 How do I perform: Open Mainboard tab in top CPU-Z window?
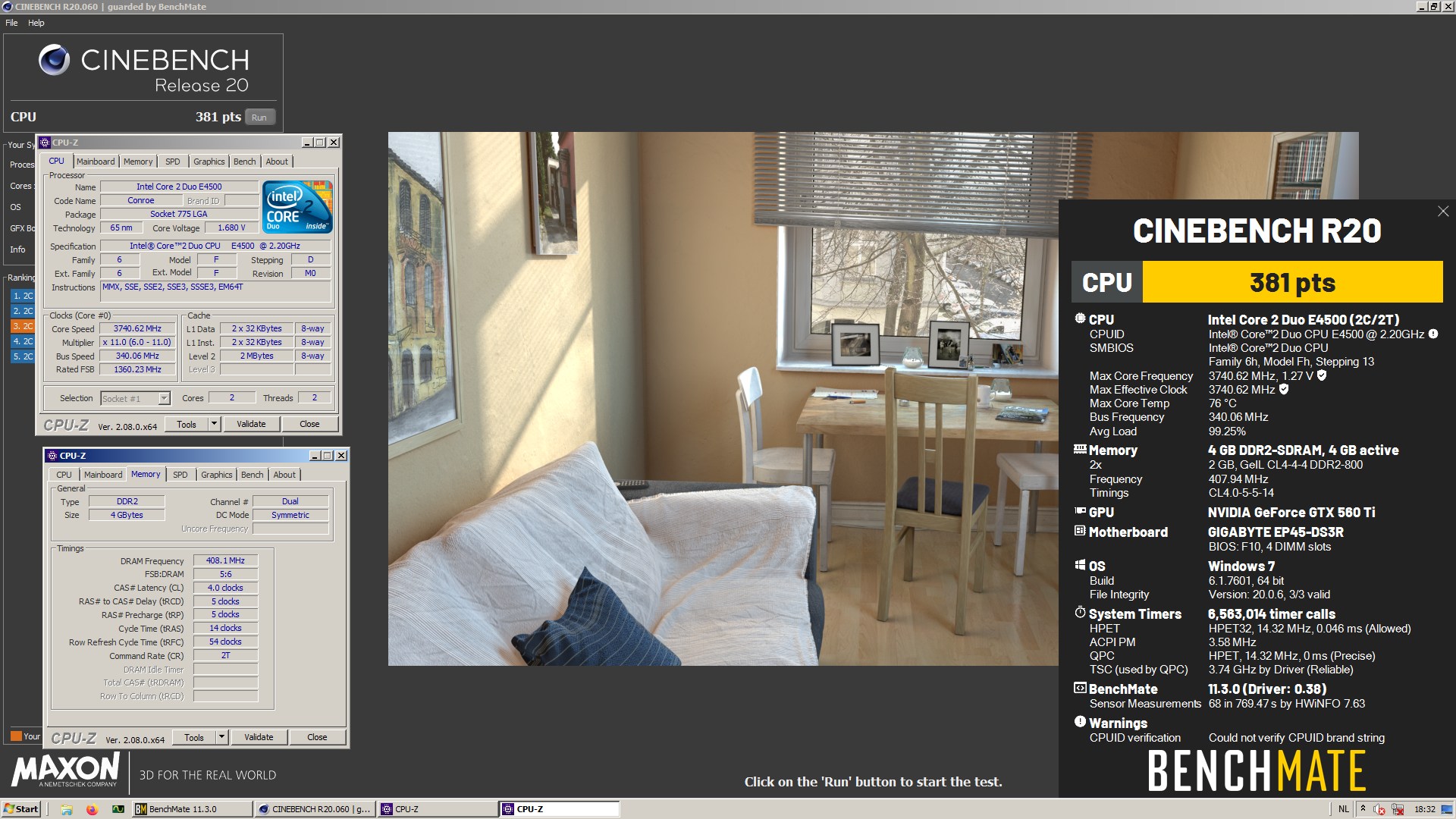[96, 162]
